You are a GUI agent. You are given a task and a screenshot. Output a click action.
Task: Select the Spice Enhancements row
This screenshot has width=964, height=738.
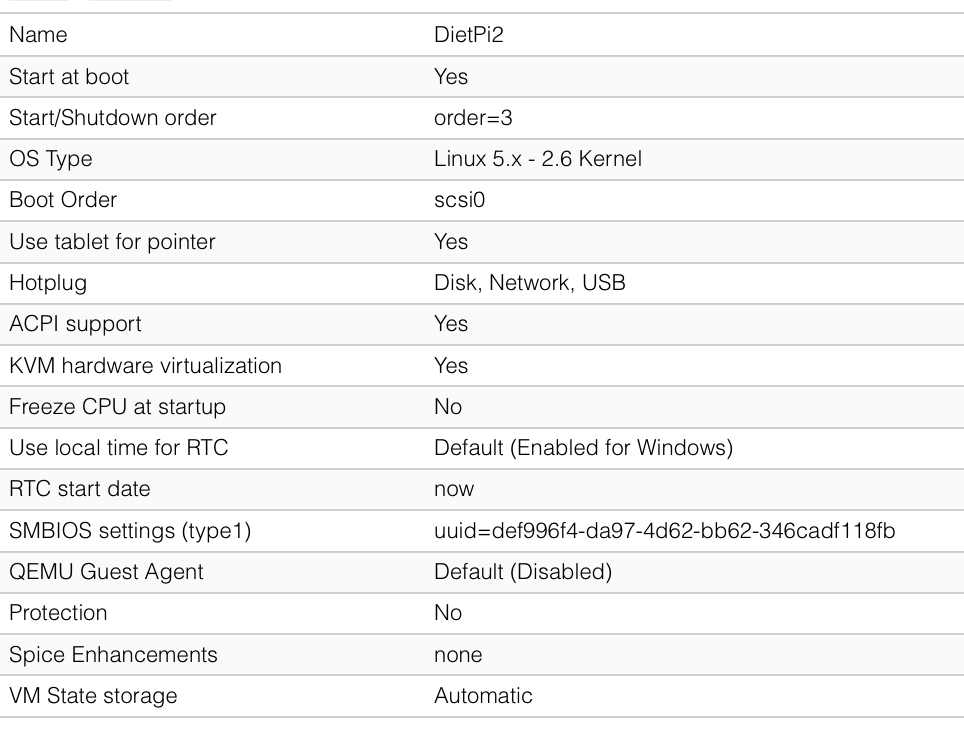coord(482,654)
